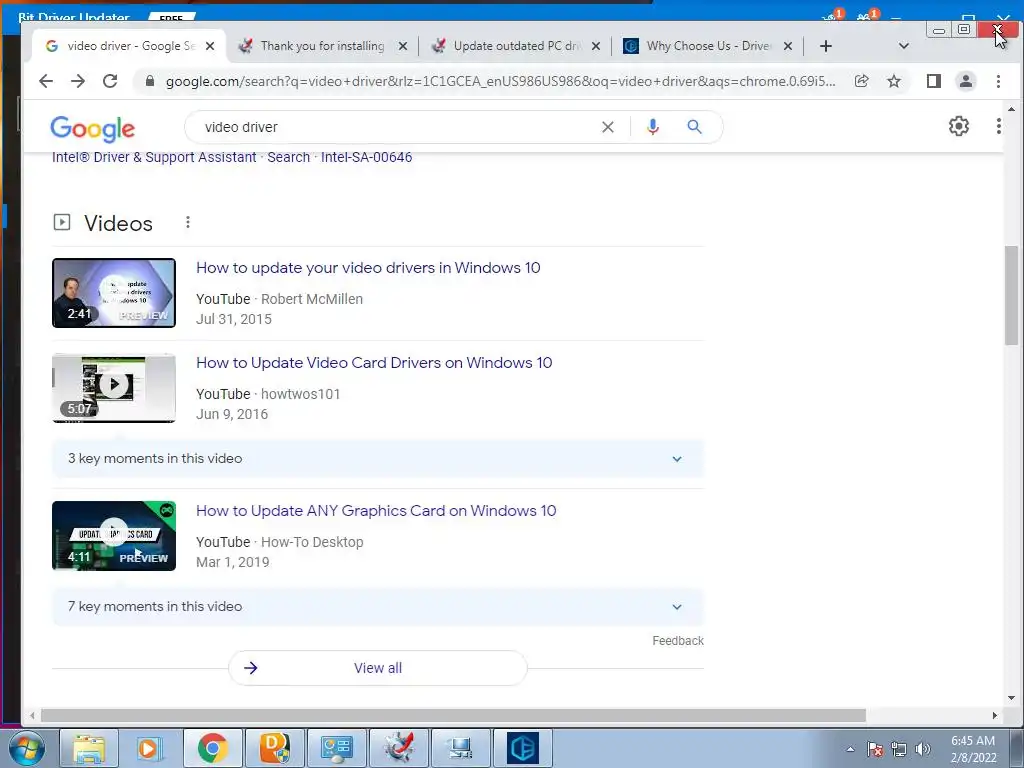Open How to Update Video Card Drivers link
Viewport: 1024px width, 768px height.
(x=374, y=363)
